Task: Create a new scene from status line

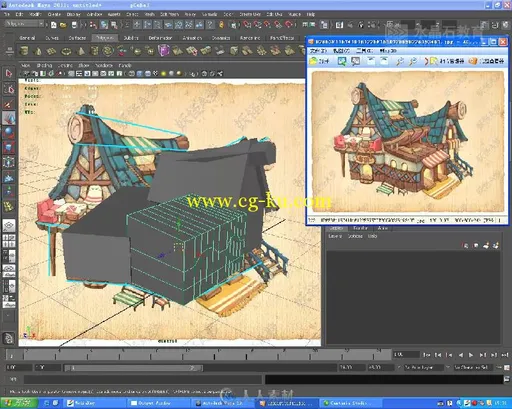Action: [54, 25]
